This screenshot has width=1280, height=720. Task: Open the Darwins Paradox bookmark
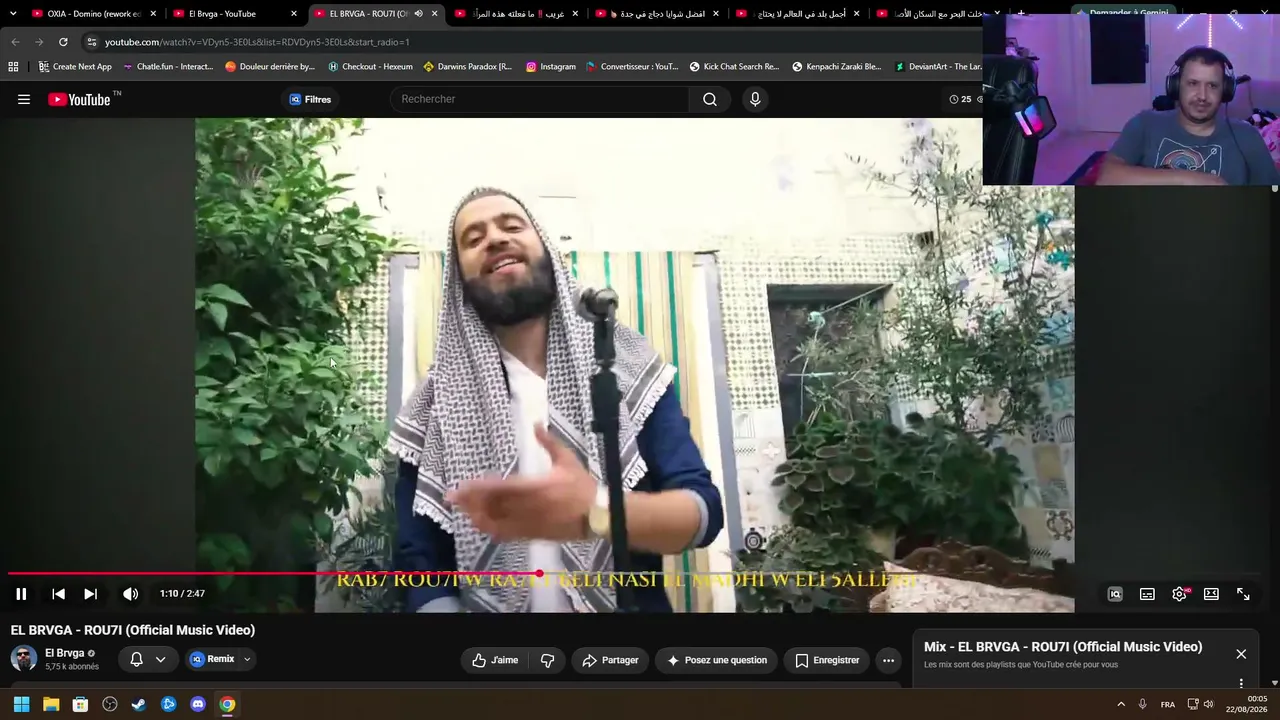(x=467, y=67)
